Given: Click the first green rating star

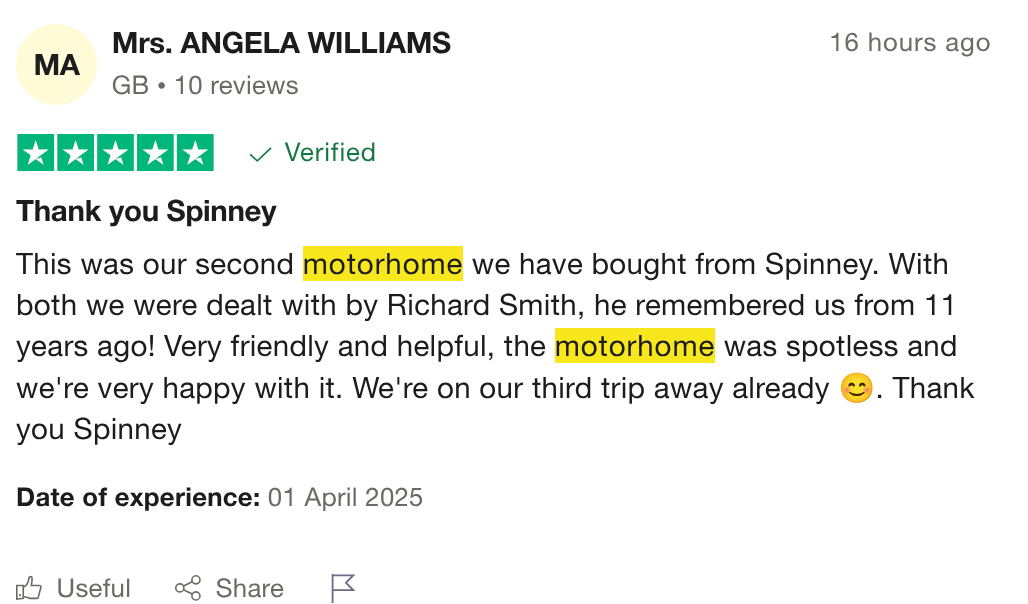Looking at the screenshot, I should point(37,153).
